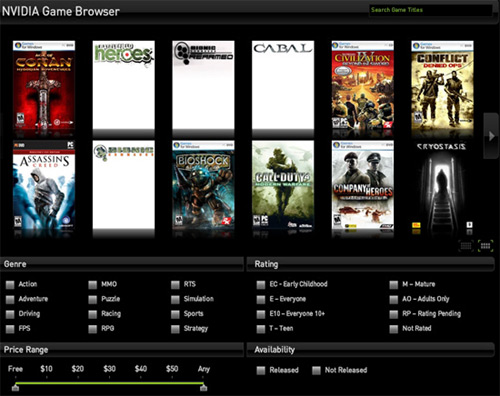The width and height of the screenshot is (500, 396).
Task: Click the Genre section header
Action: coord(122,264)
